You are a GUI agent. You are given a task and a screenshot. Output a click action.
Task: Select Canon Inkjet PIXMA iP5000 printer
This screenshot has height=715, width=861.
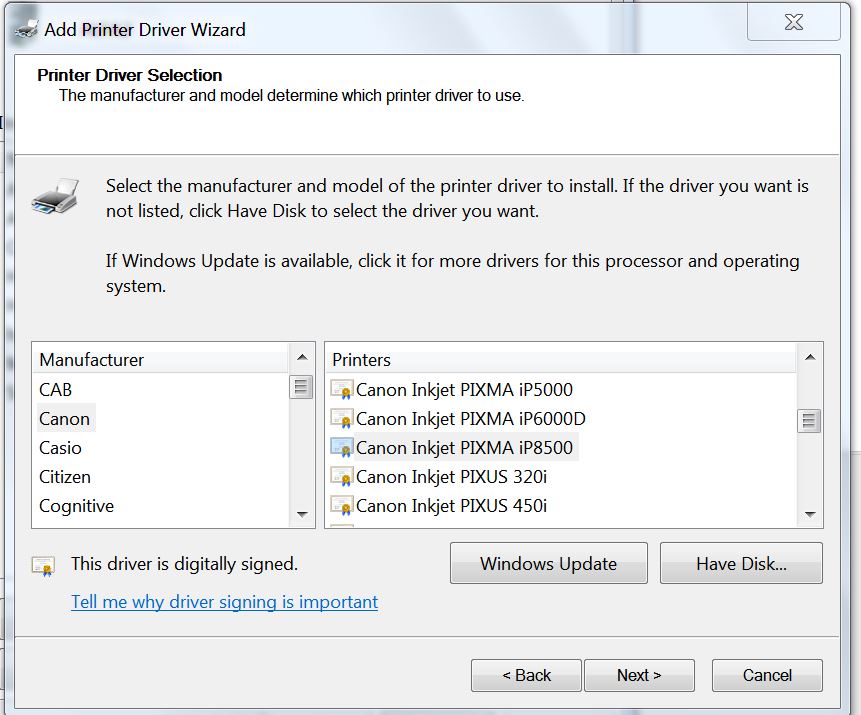tap(464, 389)
